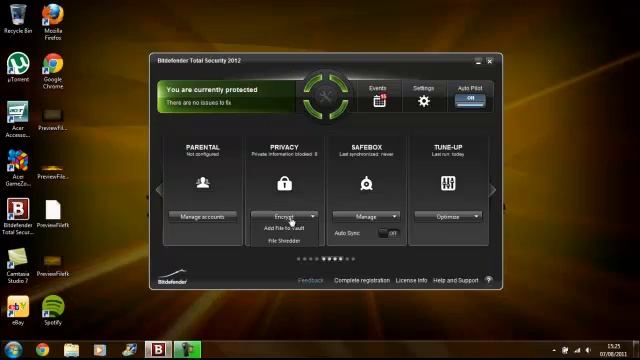640x360 pixels.
Task: Open Windows Media Player from taskbar
Action: pyautogui.click(x=100, y=350)
